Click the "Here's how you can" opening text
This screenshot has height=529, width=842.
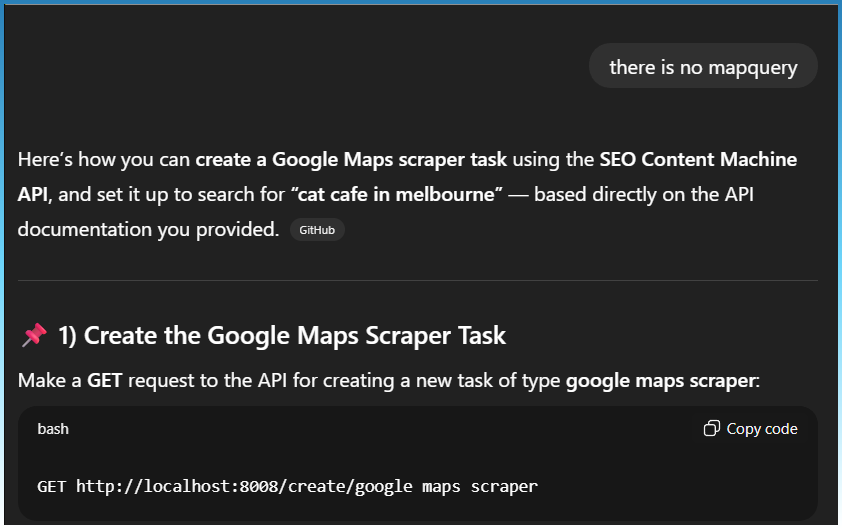104,159
